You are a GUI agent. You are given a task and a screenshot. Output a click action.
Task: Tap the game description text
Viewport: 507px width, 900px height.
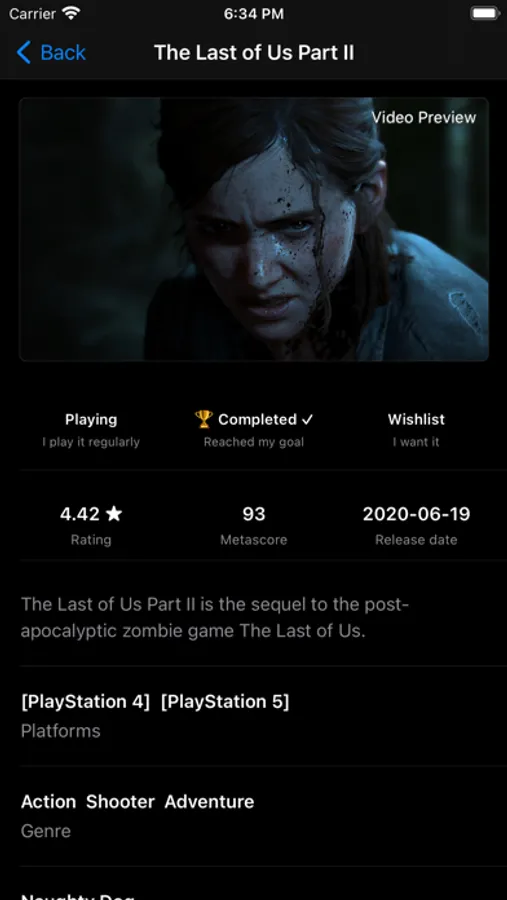tap(215, 618)
